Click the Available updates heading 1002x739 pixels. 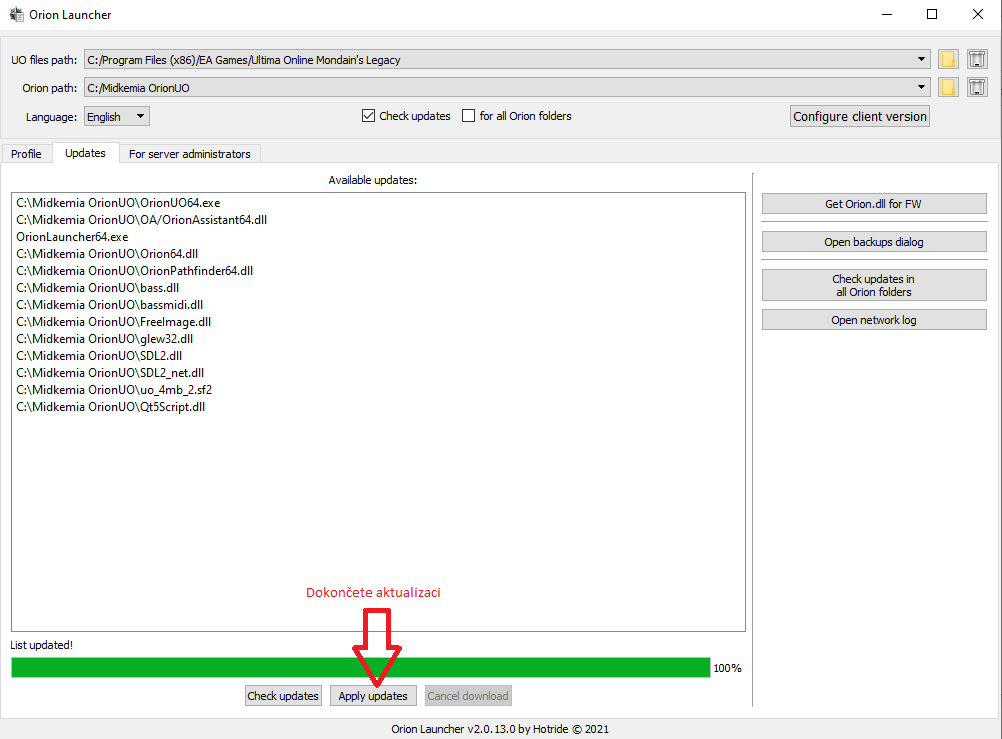(x=373, y=180)
